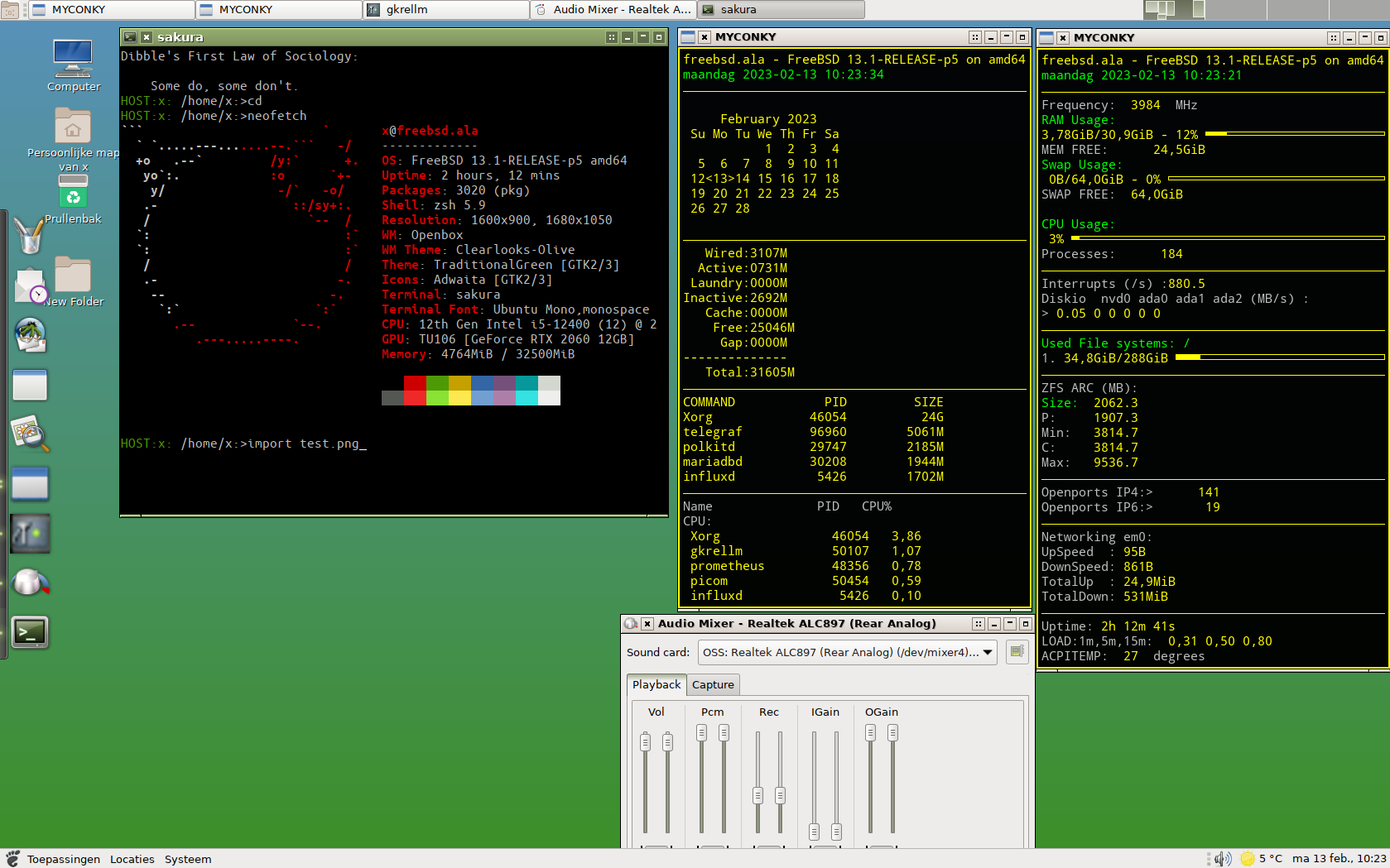
Task: Open the Prullenbak trash icon
Action: click(73, 199)
